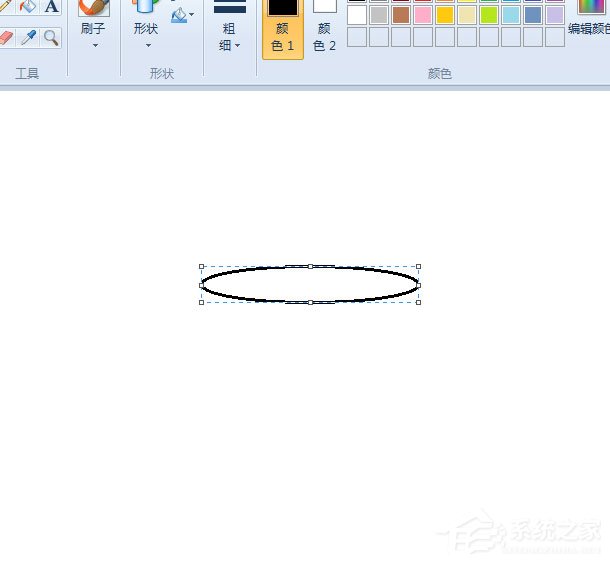This screenshot has width=610, height=563.
Task: Pick the pink (rose) color swatch
Action: tap(423, 15)
